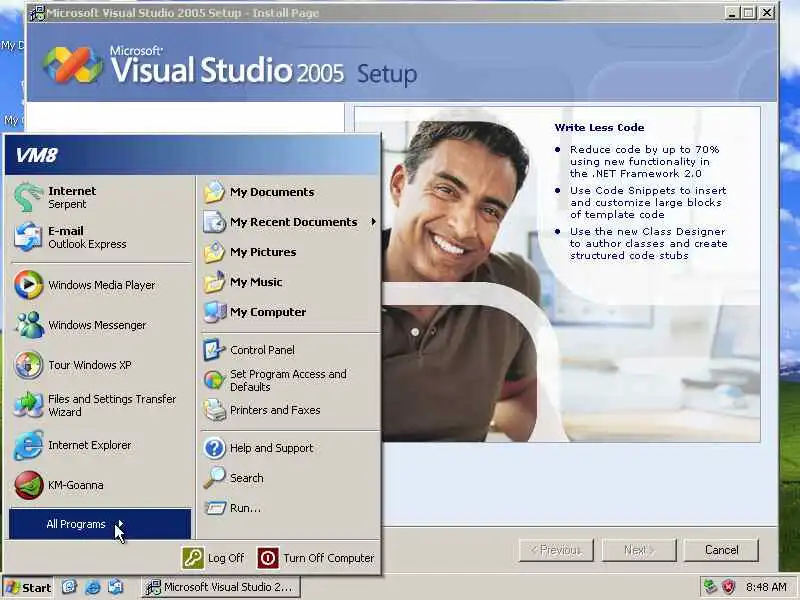The height and width of the screenshot is (600, 800).
Task: Click the Log Off label
Action: coord(226,558)
